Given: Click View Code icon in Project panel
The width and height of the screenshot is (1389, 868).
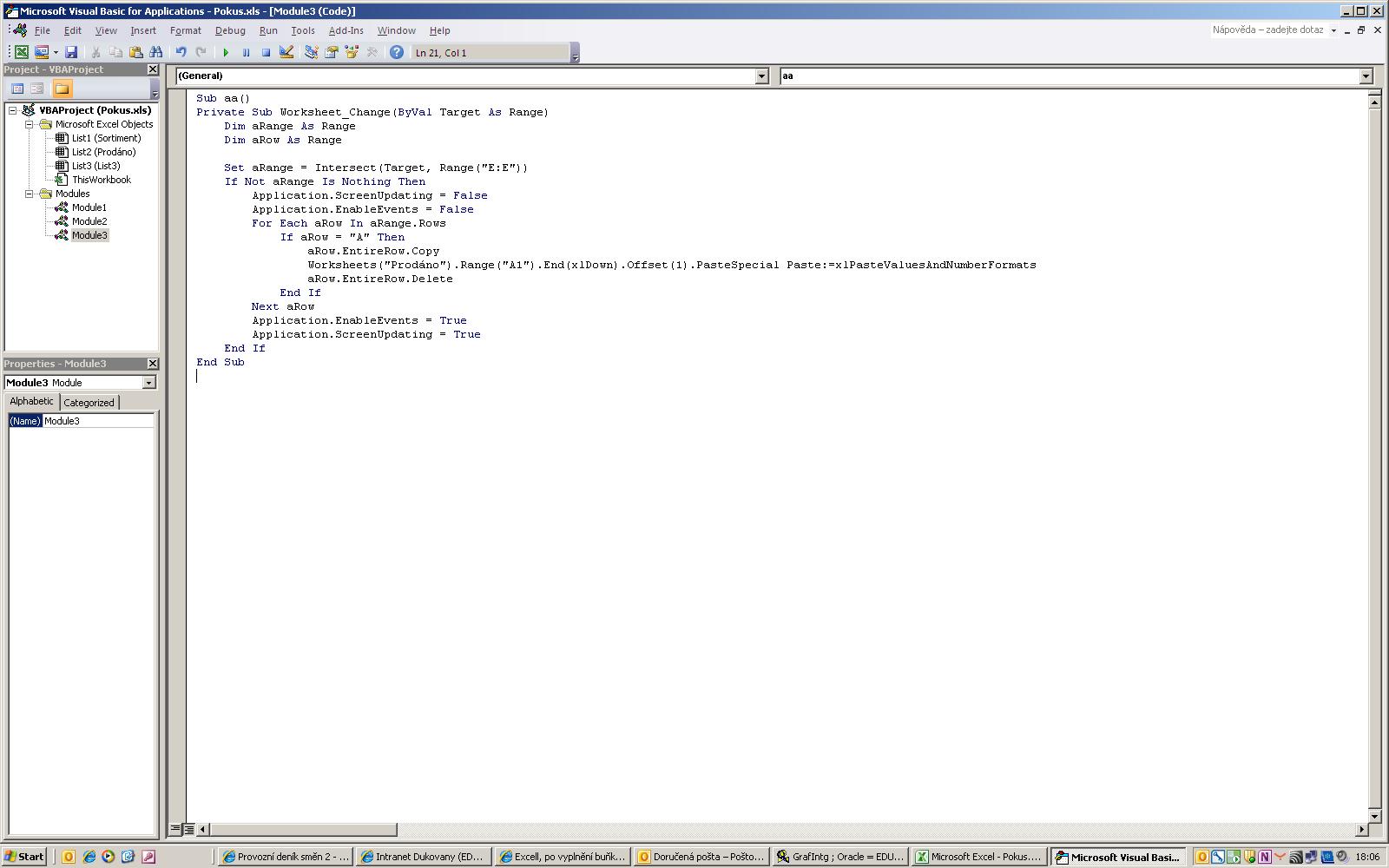Looking at the screenshot, I should point(17,89).
